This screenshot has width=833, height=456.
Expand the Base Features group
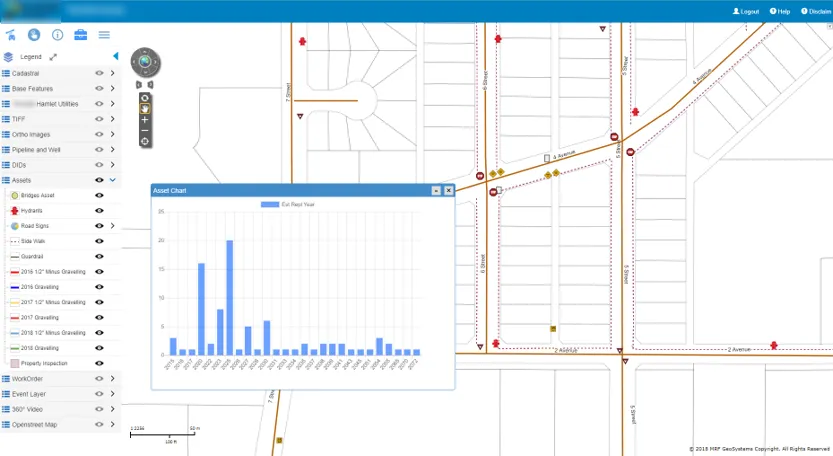point(113,89)
